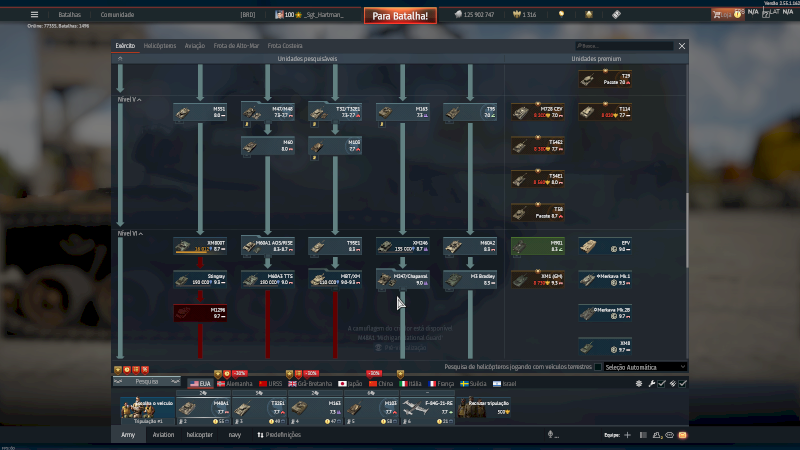Collapse the Nível VI rank section
The height and width of the screenshot is (450, 800).
point(130,234)
